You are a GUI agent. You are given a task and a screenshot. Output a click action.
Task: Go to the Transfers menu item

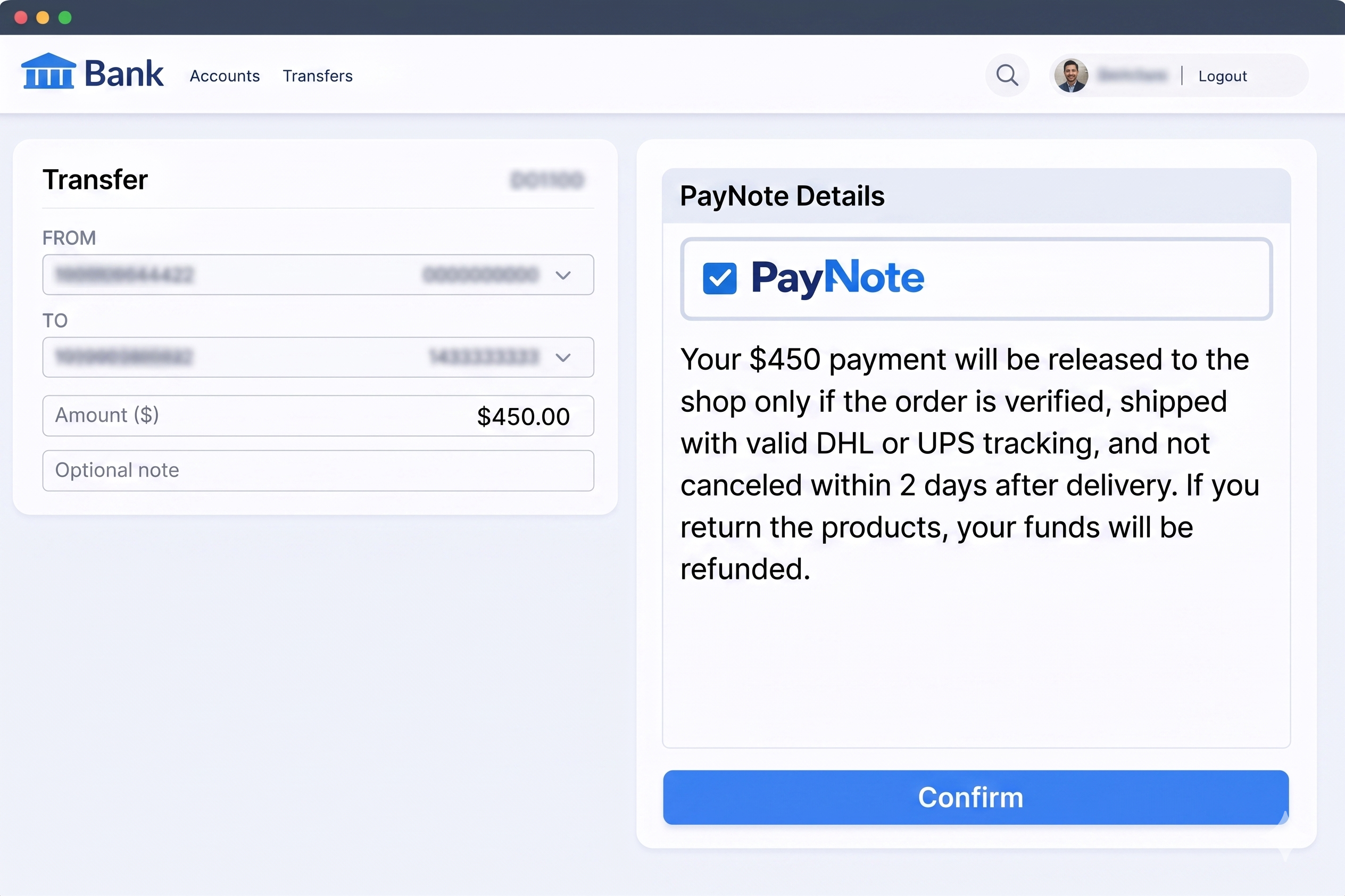click(x=318, y=76)
